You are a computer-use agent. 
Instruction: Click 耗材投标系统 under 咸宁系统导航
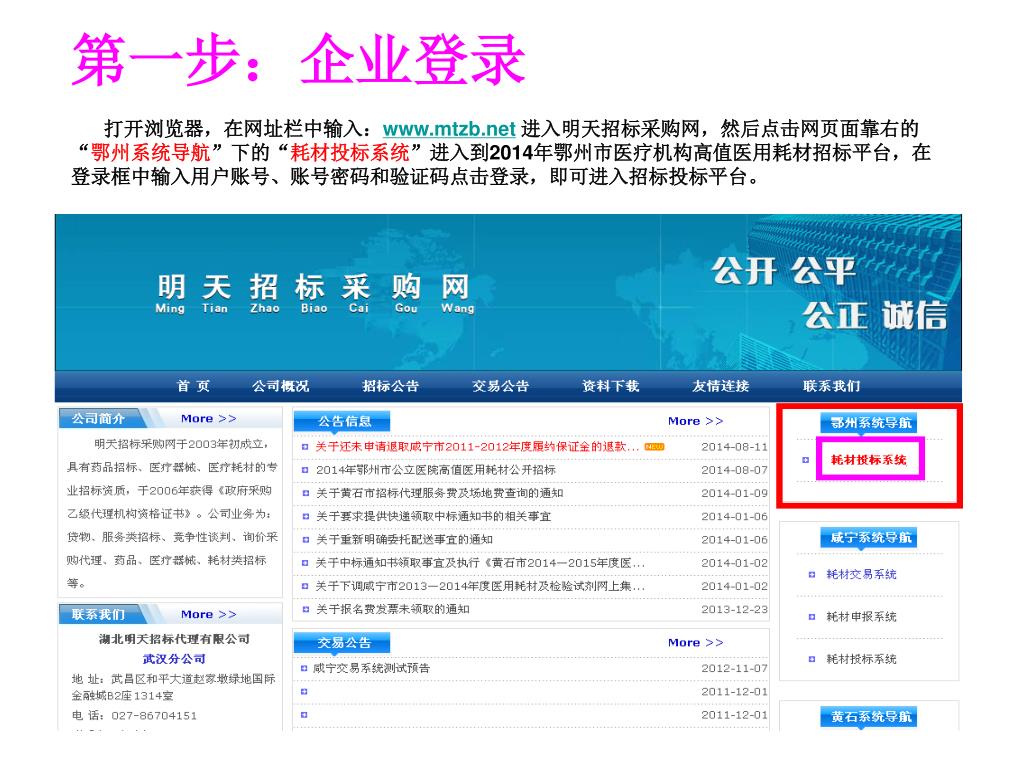861,659
